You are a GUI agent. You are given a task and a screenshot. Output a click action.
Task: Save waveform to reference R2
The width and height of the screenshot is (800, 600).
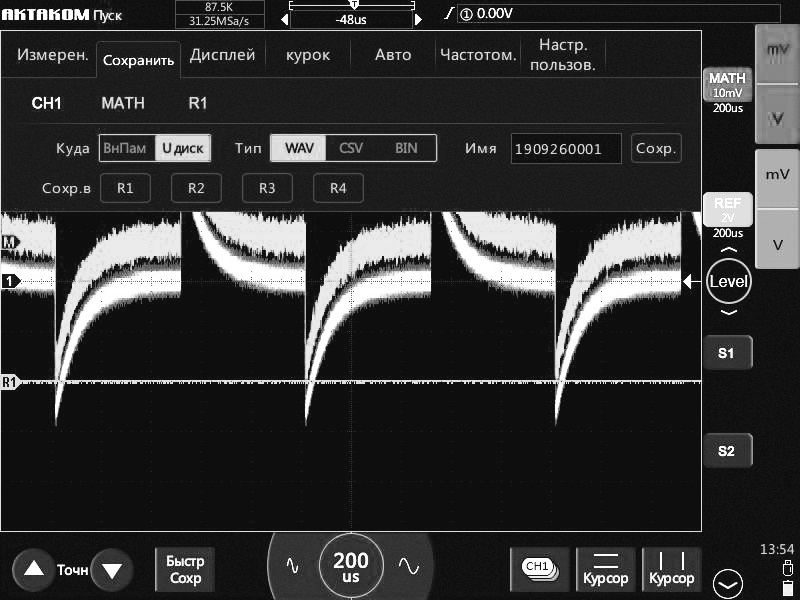point(196,188)
